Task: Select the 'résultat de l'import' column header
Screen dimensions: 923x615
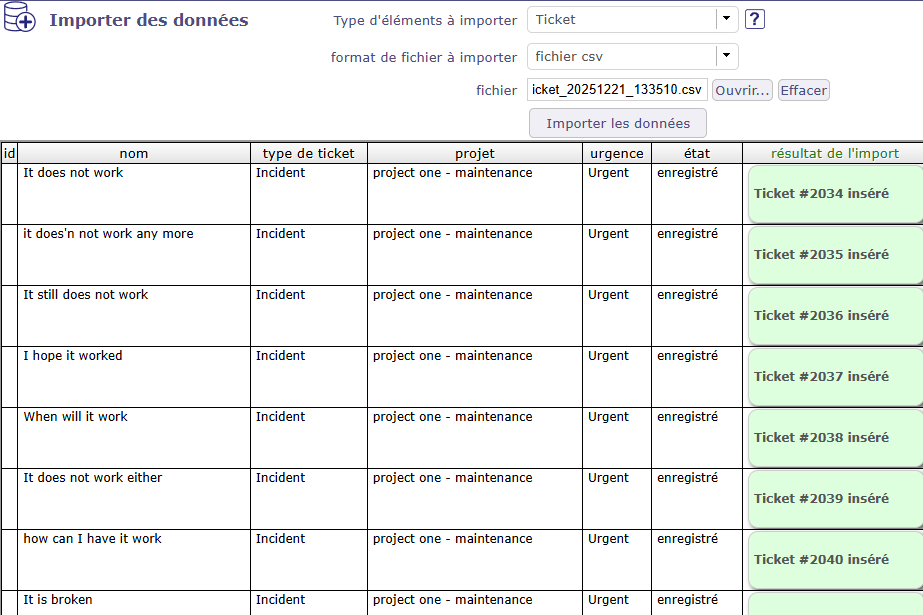Action: click(x=834, y=153)
